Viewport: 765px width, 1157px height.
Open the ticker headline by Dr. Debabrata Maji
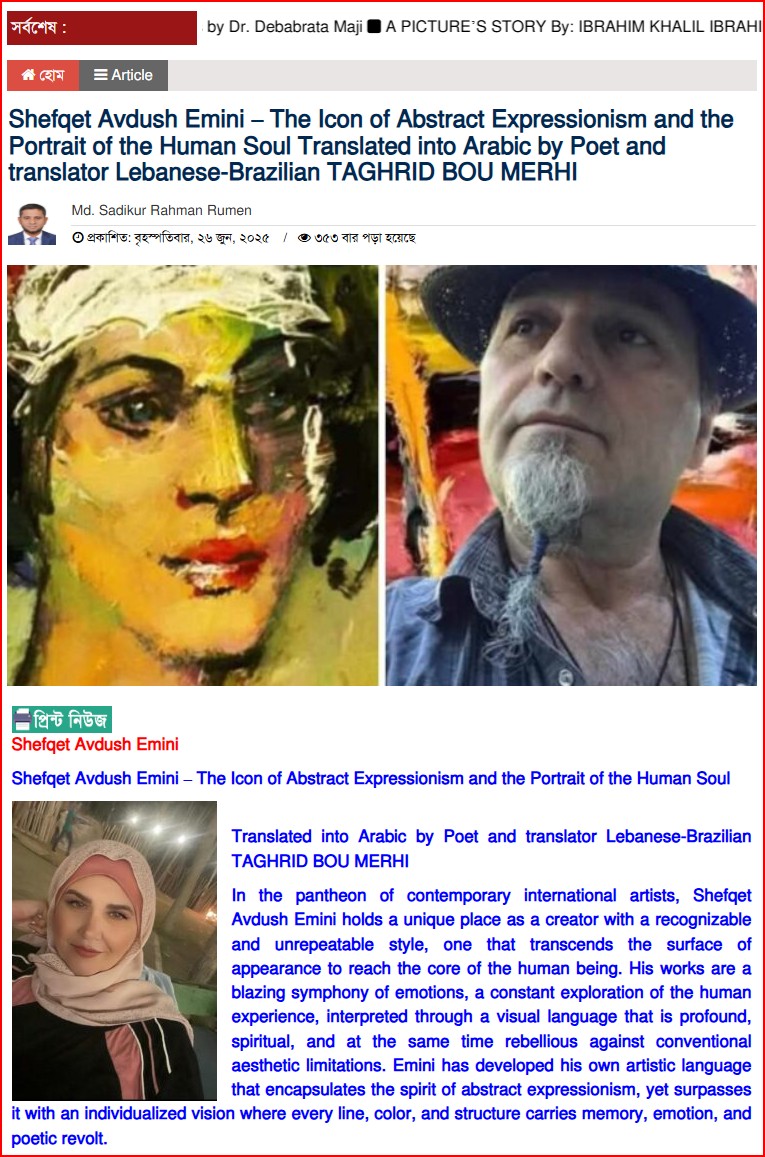[284, 27]
